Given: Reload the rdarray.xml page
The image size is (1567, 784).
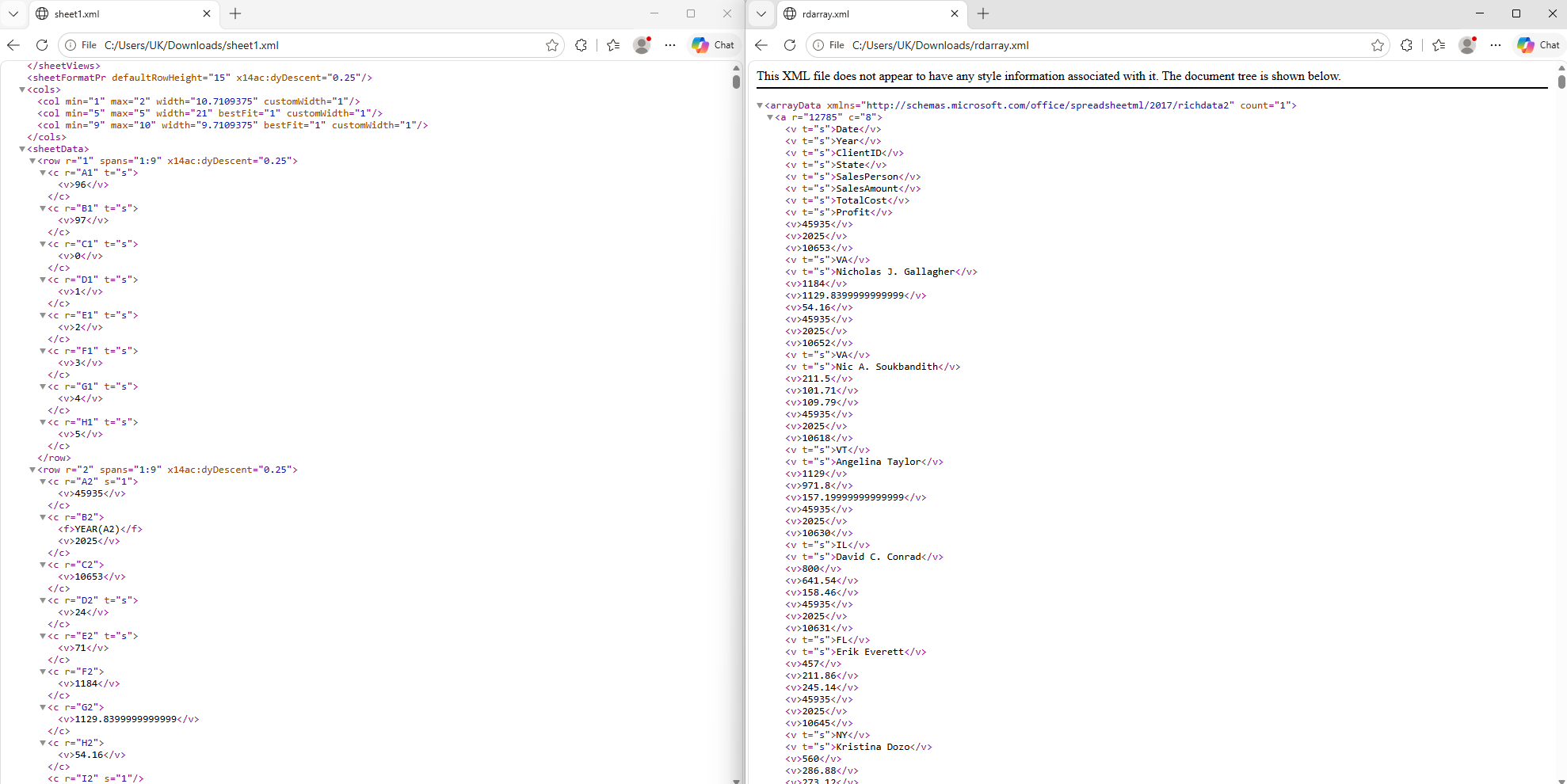Looking at the screenshot, I should coord(790,45).
